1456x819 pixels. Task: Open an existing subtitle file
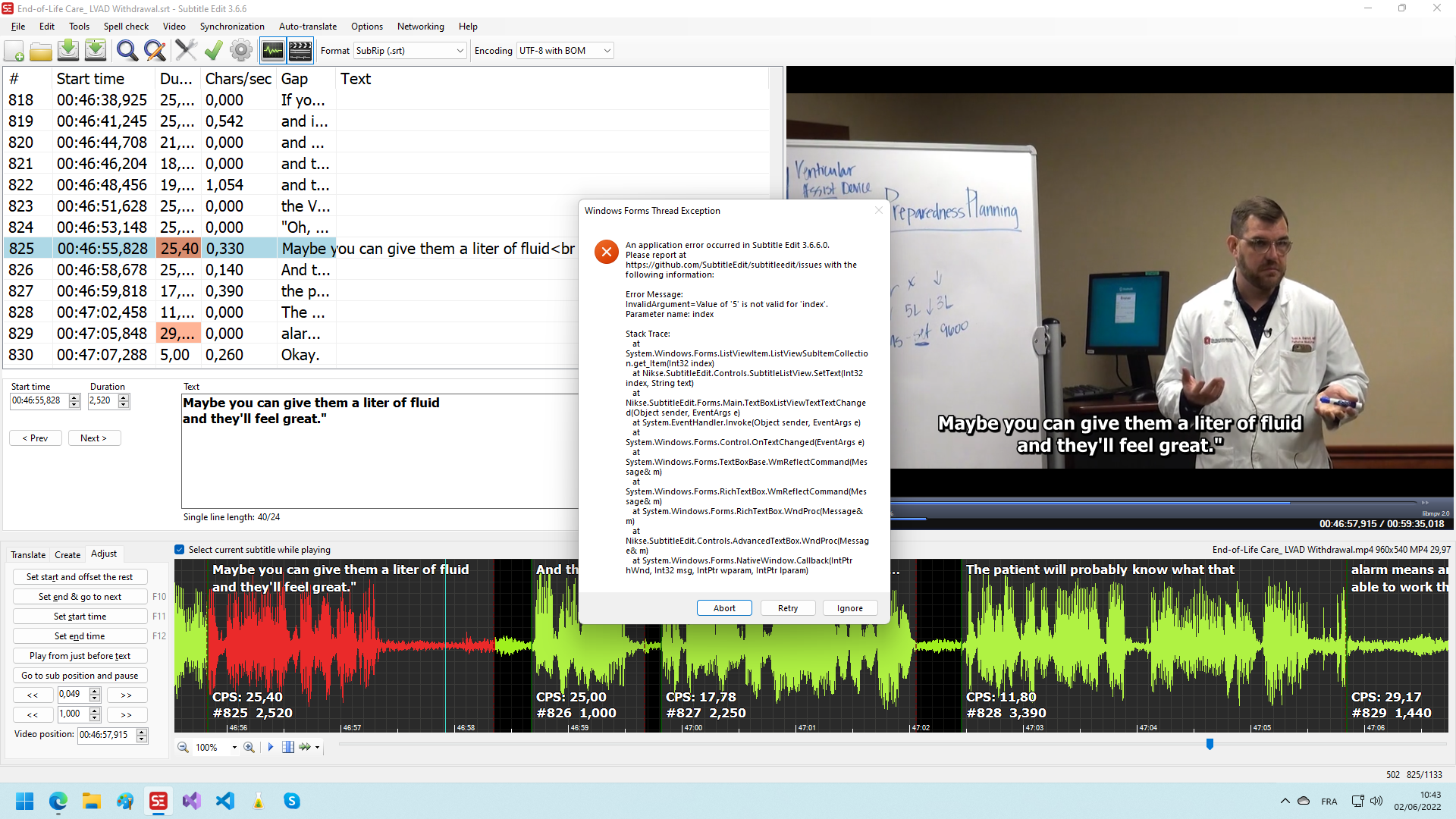(41, 51)
